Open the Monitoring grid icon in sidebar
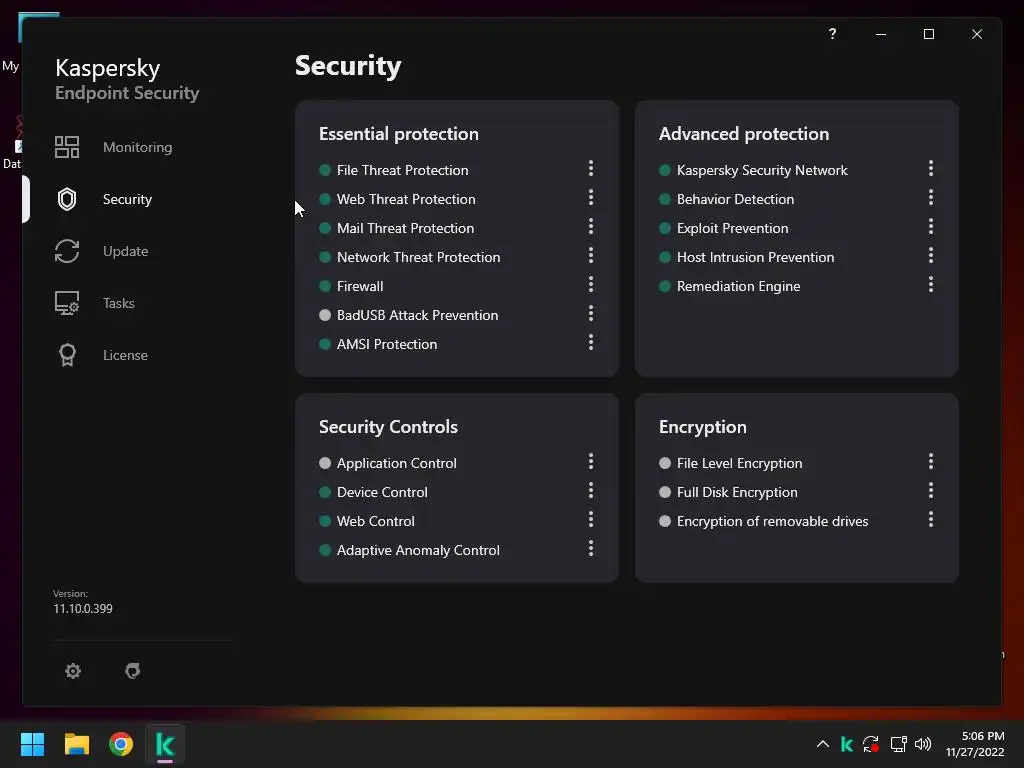This screenshot has height=768, width=1024. point(67,147)
